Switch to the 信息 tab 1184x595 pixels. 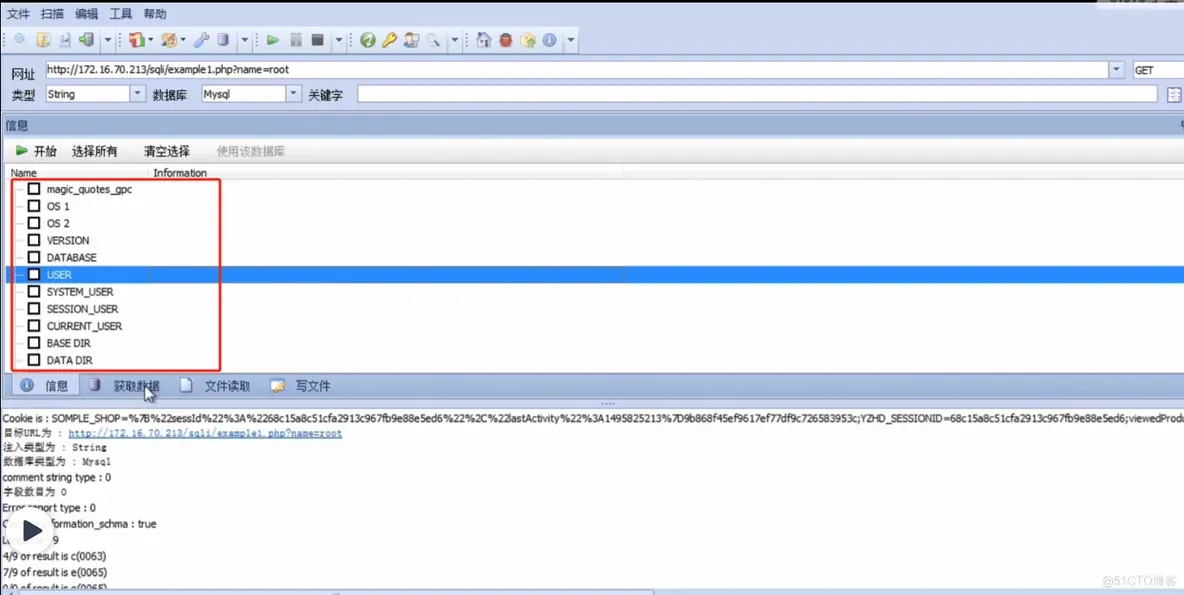pos(45,386)
